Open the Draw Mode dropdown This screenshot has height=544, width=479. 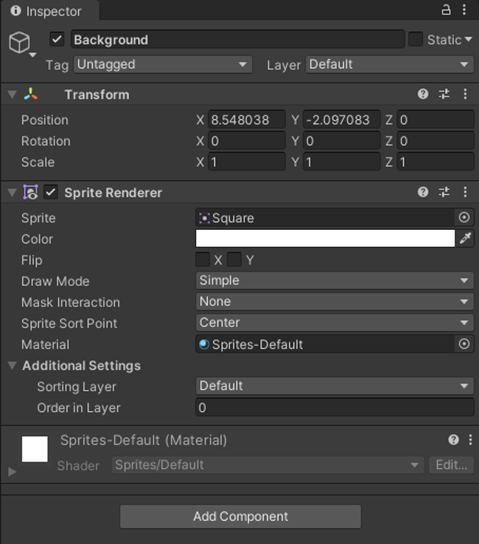point(334,280)
